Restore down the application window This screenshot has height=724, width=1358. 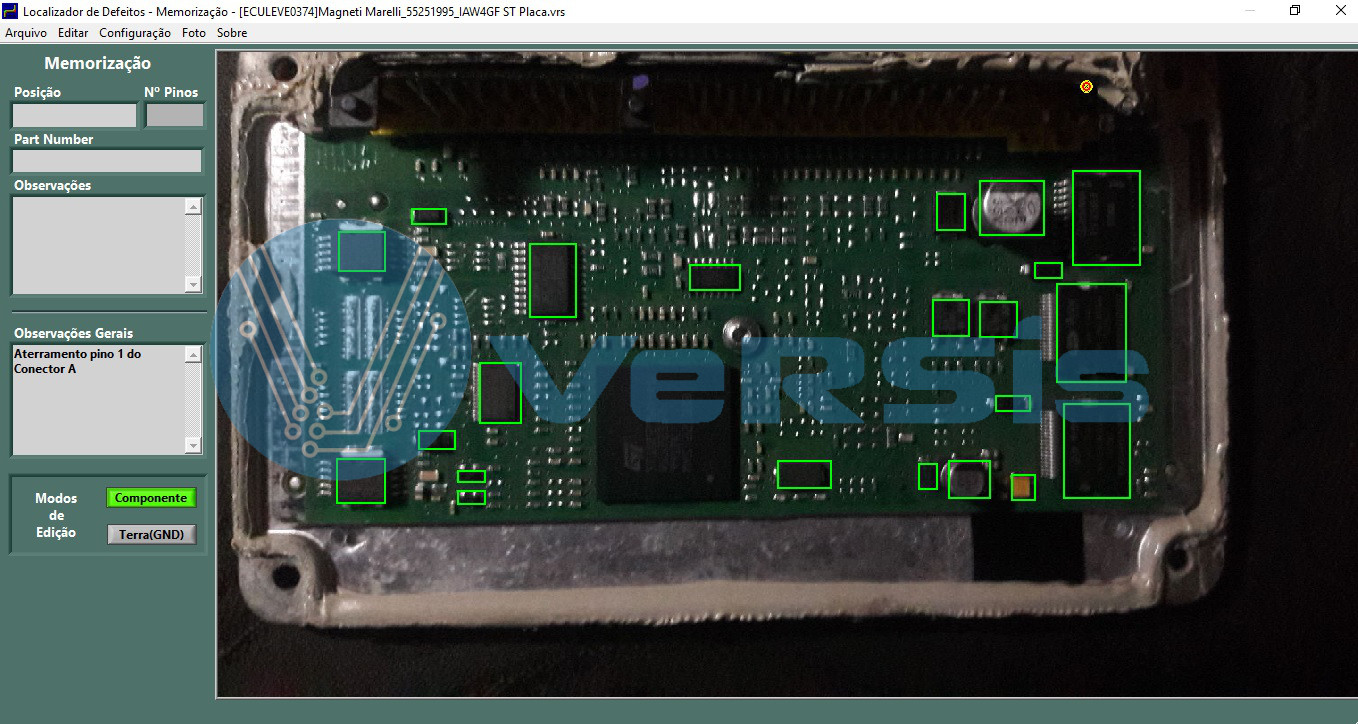point(1295,11)
